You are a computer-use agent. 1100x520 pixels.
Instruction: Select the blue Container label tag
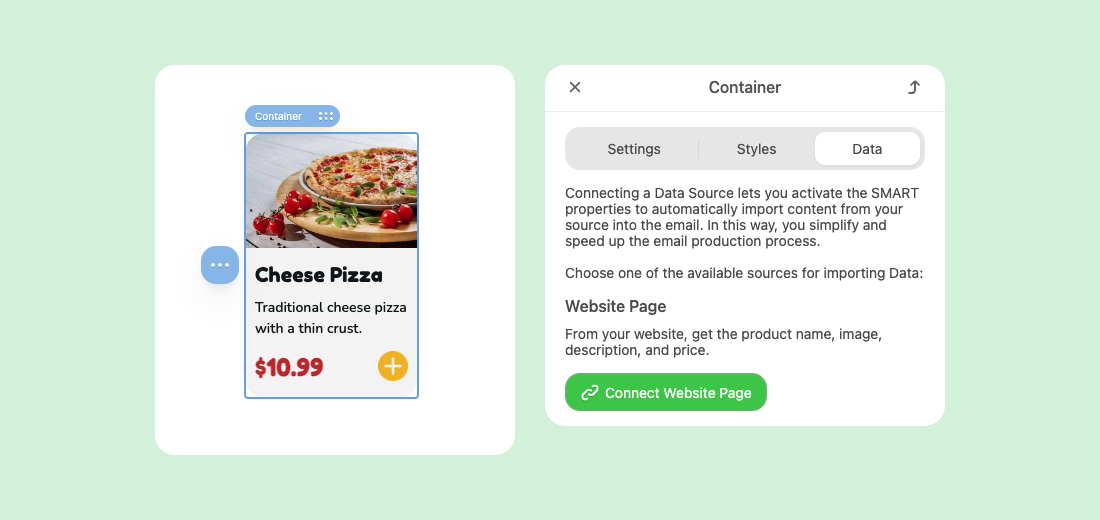293,116
